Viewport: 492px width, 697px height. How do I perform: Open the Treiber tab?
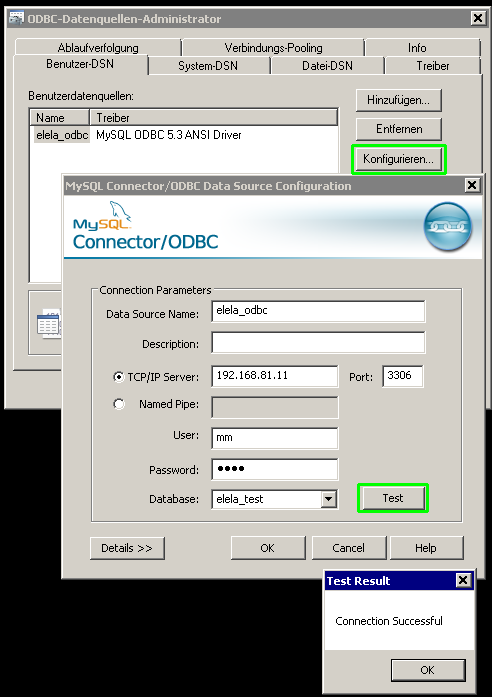point(433,66)
